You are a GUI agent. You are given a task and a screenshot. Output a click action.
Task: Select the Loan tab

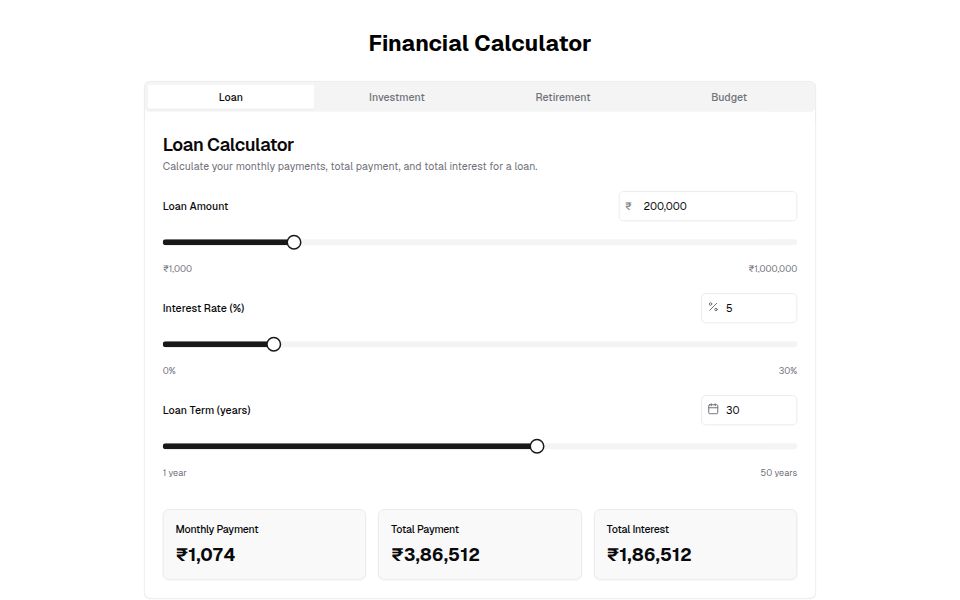point(230,97)
